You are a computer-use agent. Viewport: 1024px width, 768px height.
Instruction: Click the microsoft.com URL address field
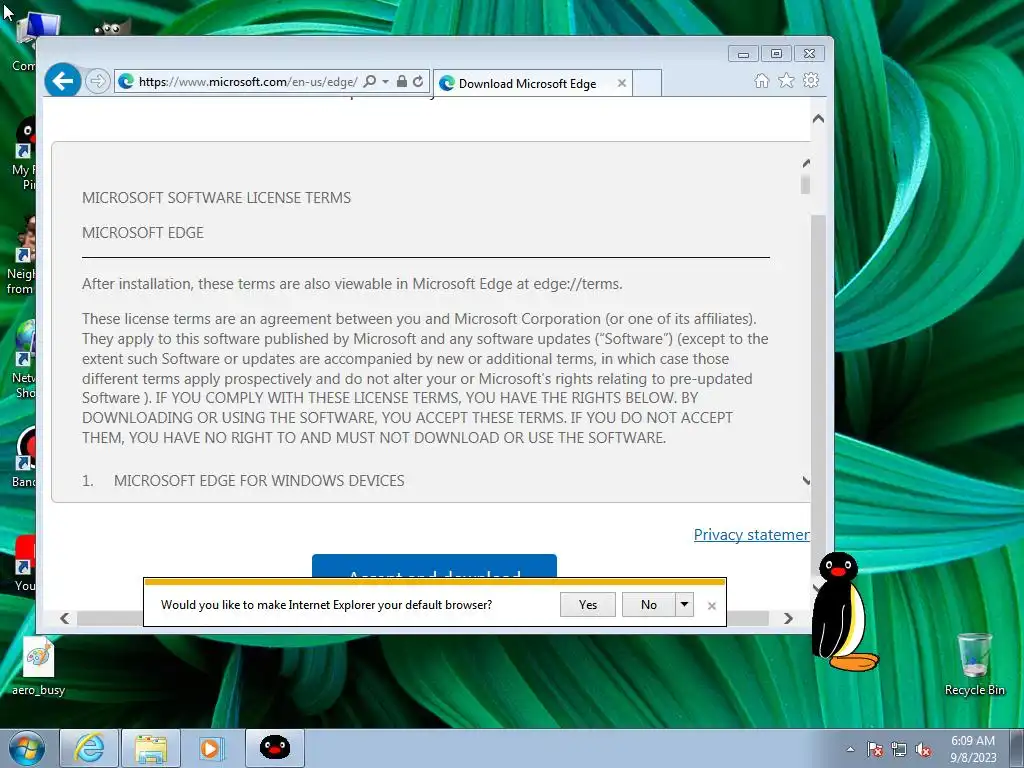click(x=248, y=82)
